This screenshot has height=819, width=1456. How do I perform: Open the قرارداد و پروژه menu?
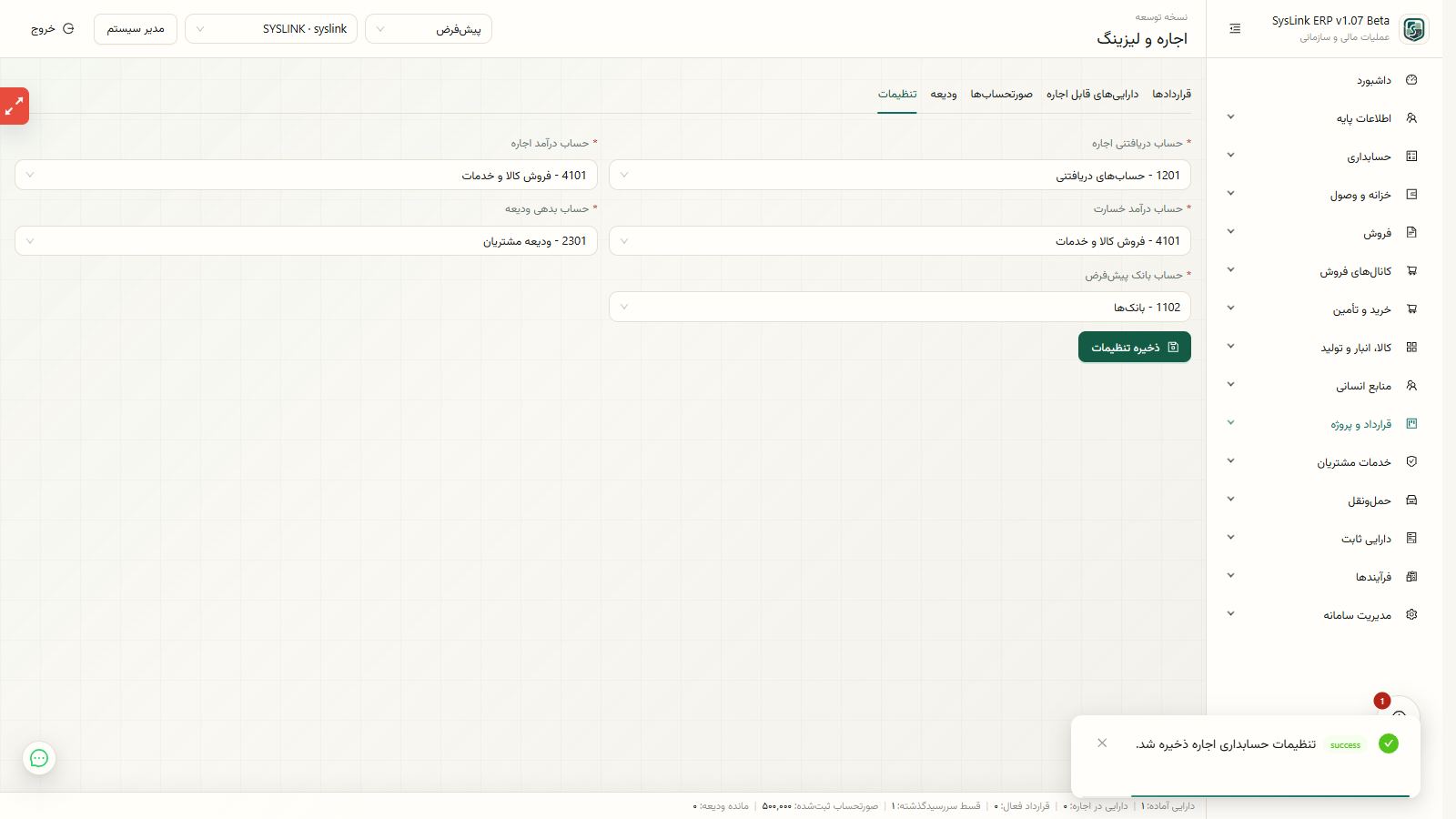coord(1325,424)
